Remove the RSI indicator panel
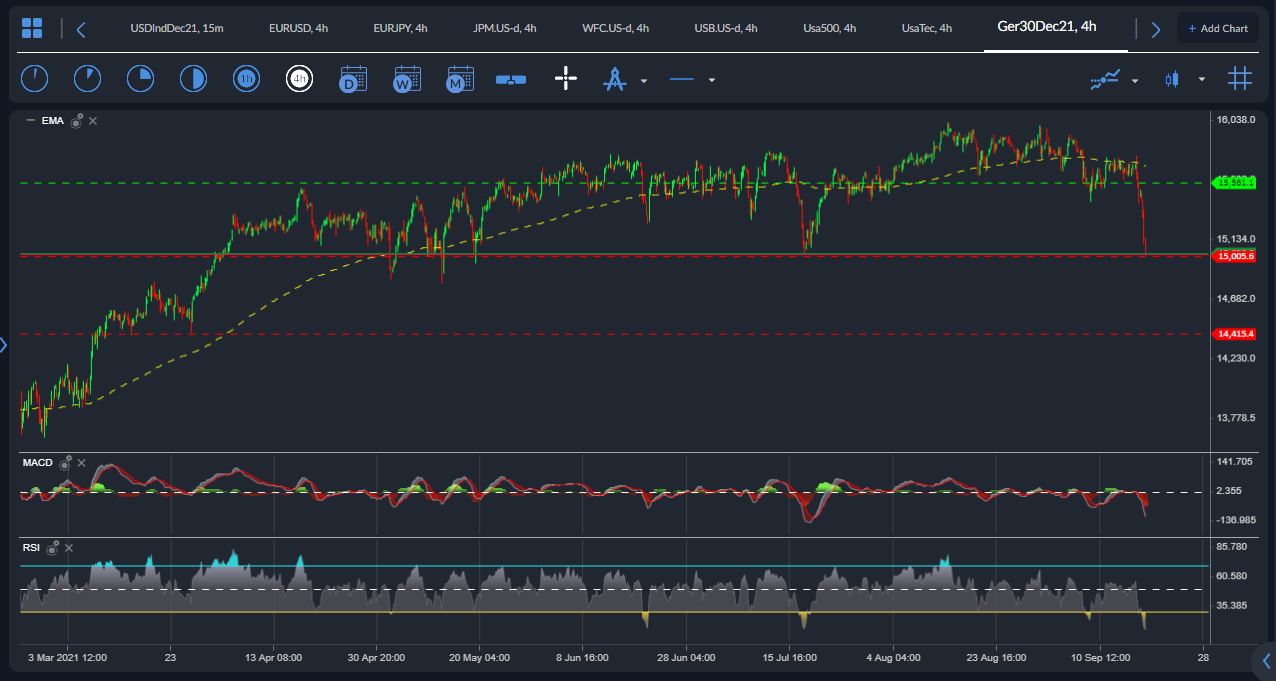Image resolution: width=1276 pixels, height=681 pixels. click(x=69, y=547)
